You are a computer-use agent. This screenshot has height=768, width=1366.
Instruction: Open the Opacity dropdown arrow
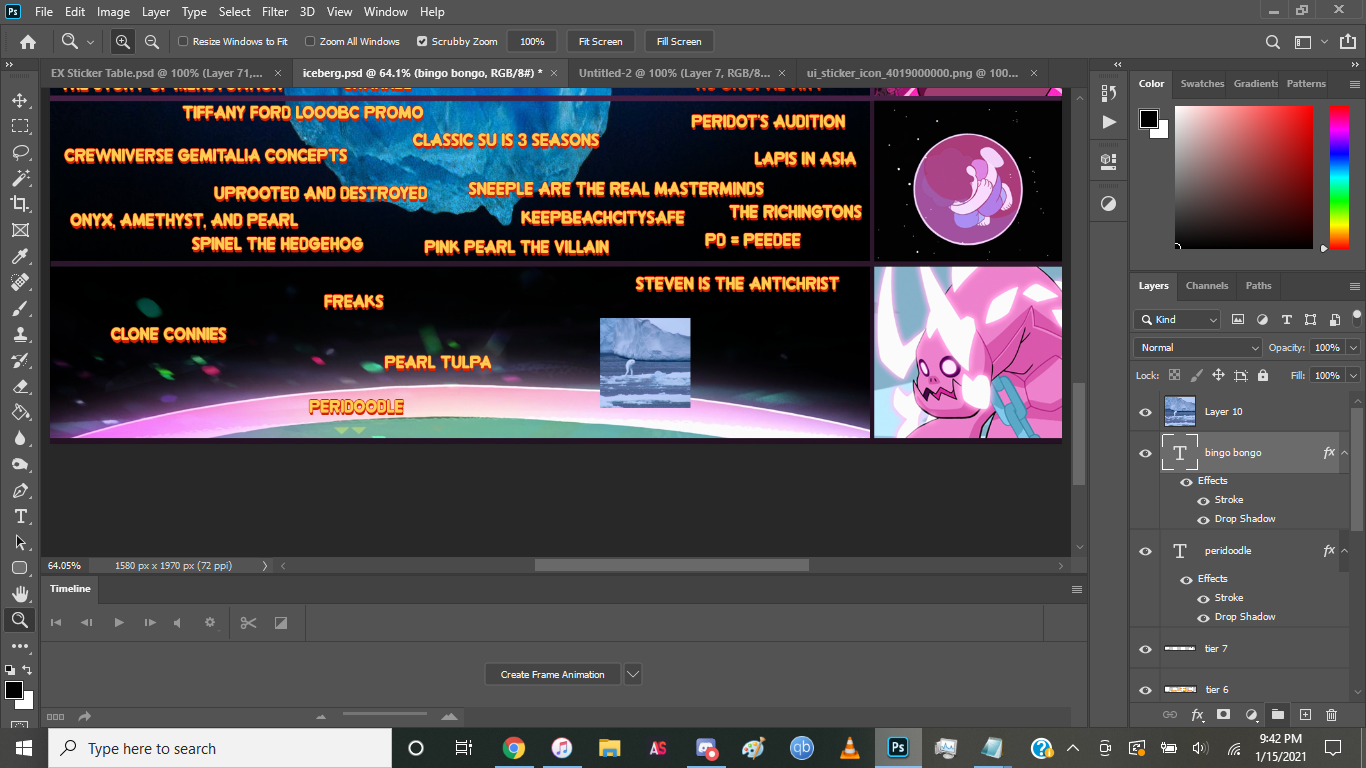click(1353, 348)
